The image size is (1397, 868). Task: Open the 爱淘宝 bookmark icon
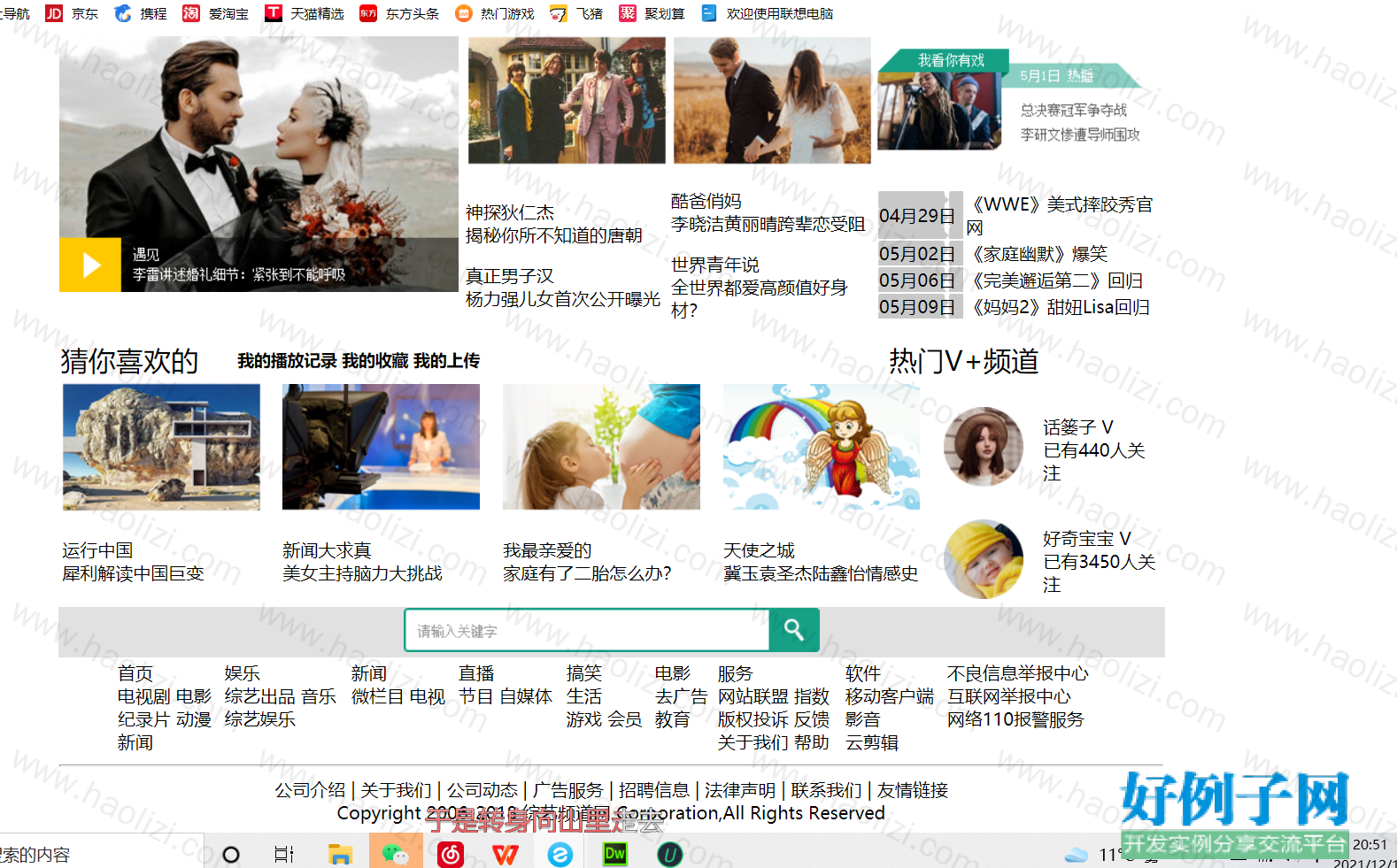pyautogui.click(x=191, y=13)
